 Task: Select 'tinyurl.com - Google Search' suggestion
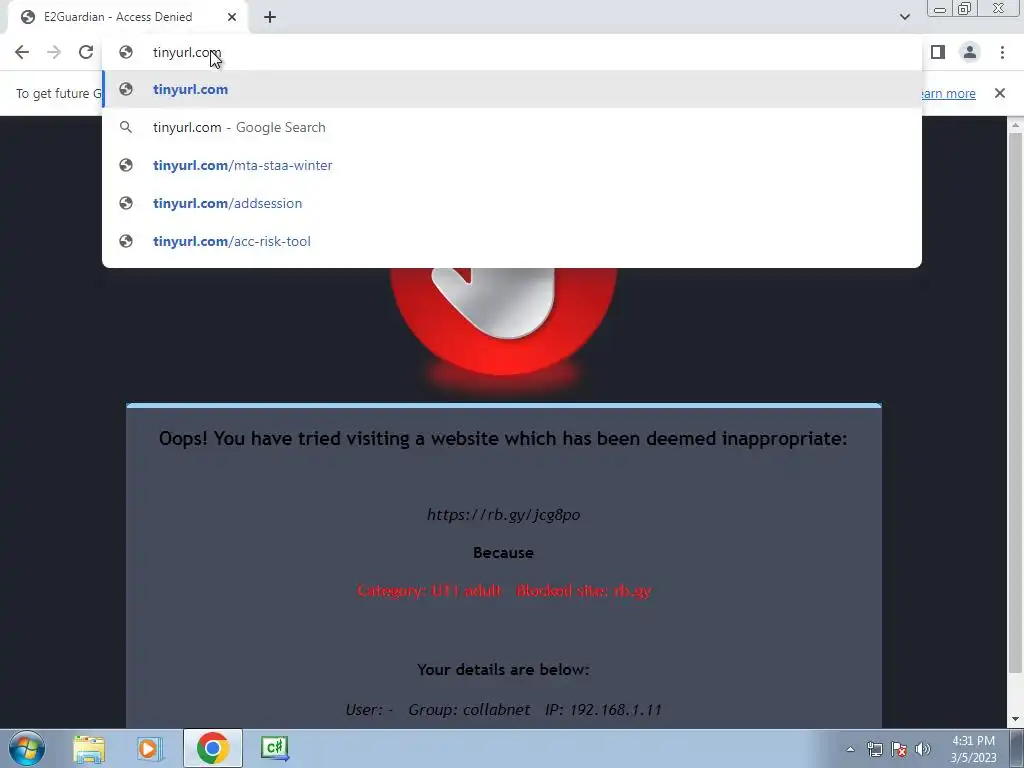pos(512,127)
